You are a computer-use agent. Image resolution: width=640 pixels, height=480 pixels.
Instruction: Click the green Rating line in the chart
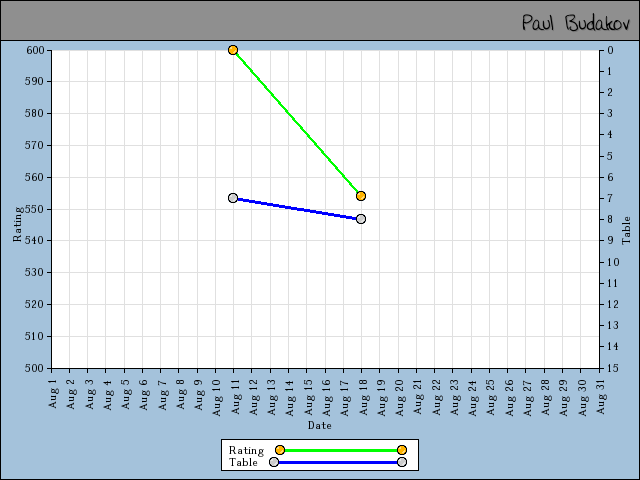297,123
